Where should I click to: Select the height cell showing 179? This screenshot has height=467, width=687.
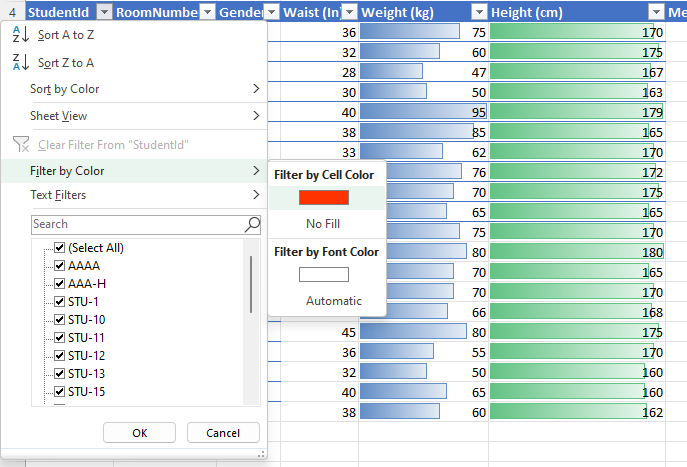pos(577,112)
